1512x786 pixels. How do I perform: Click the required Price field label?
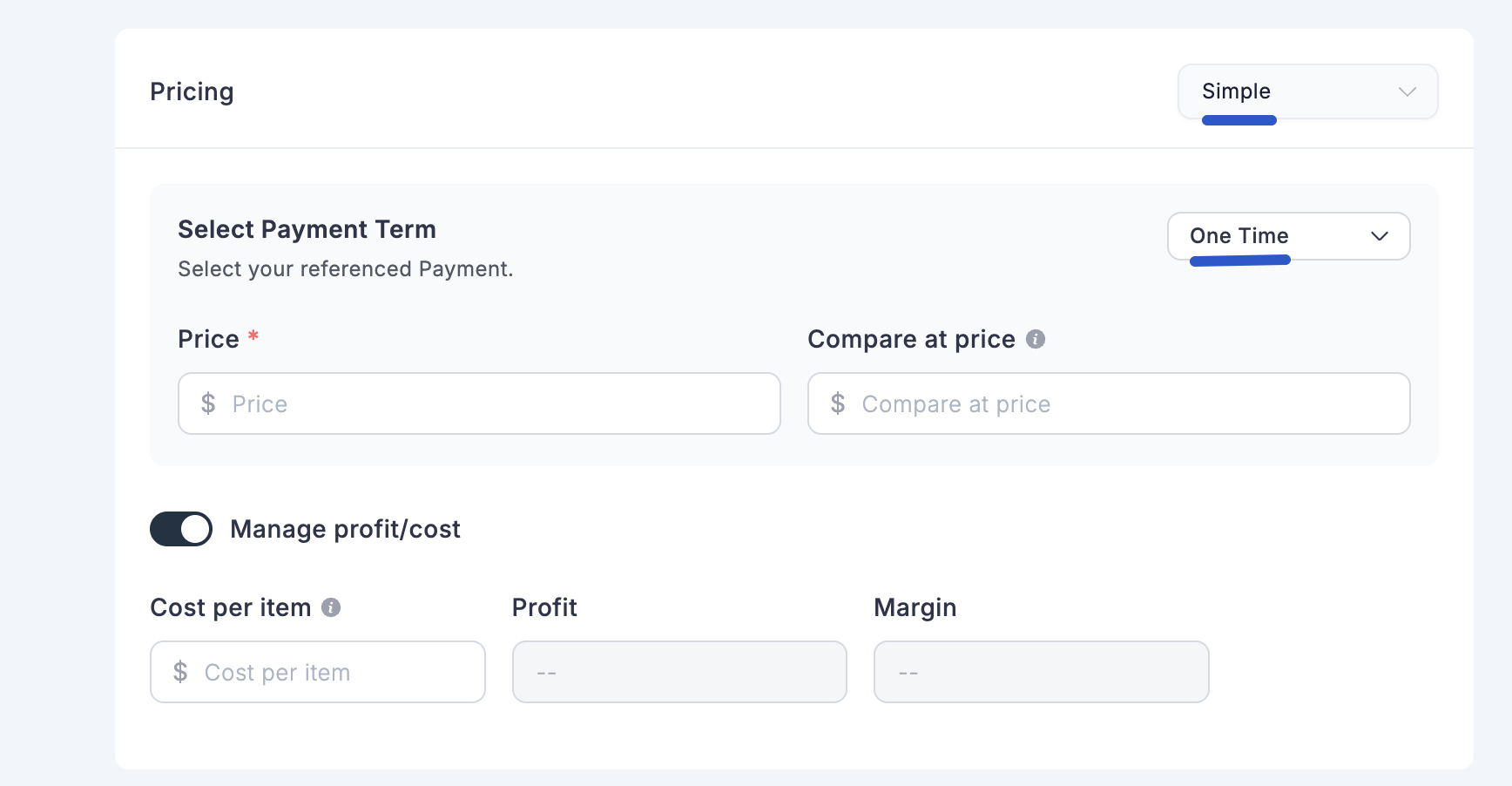(x=208, y=339)
